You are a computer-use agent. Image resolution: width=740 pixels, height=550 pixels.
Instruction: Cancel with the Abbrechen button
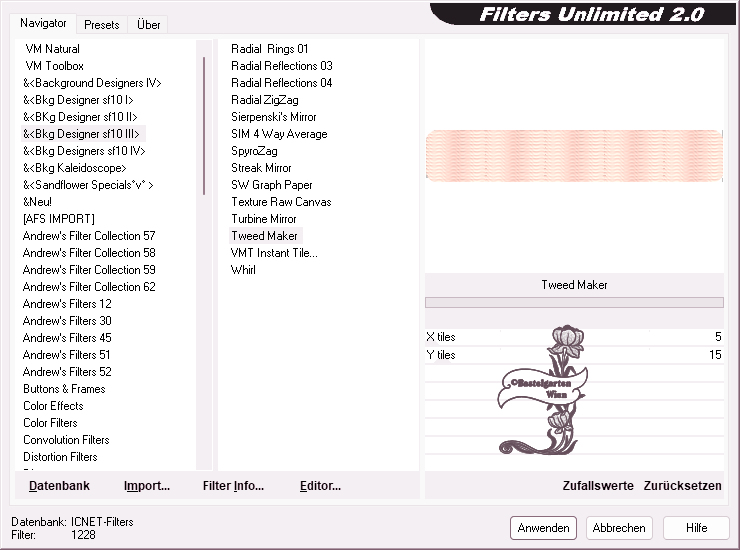[619, 528]
